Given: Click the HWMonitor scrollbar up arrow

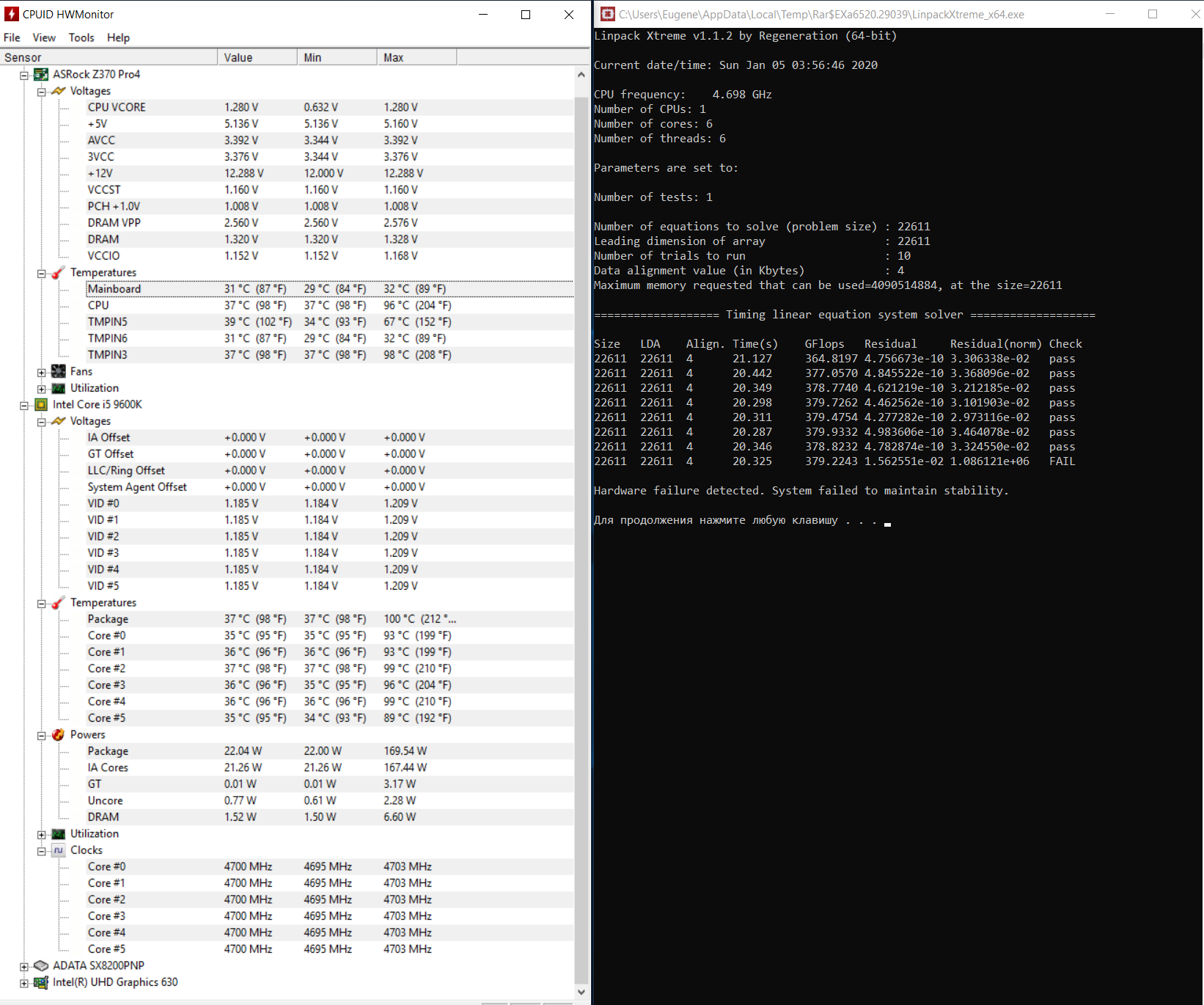Looking at the screenshot, I should point(581,75).
